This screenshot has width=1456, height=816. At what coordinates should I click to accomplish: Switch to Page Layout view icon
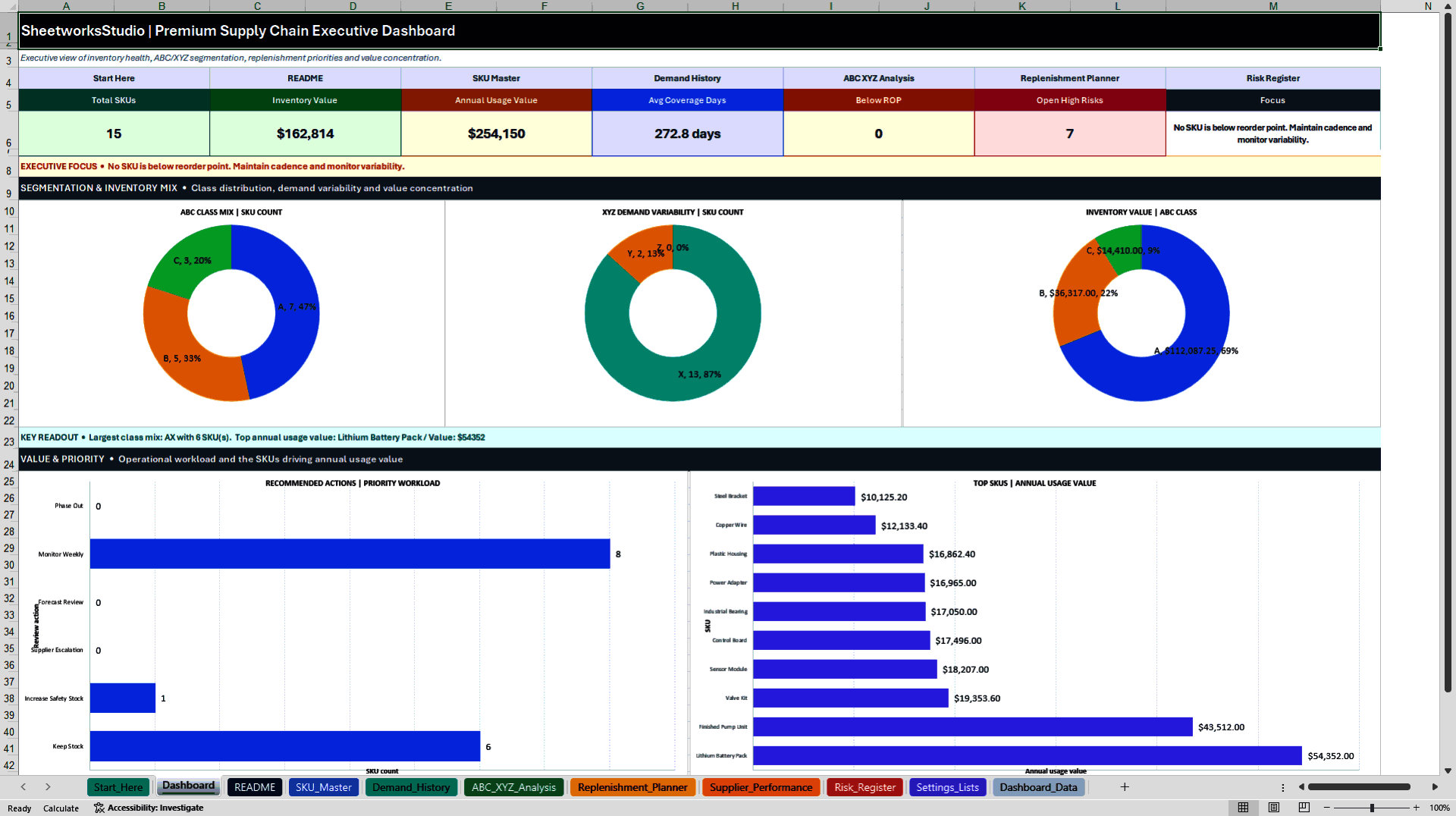coord(1273,808)
